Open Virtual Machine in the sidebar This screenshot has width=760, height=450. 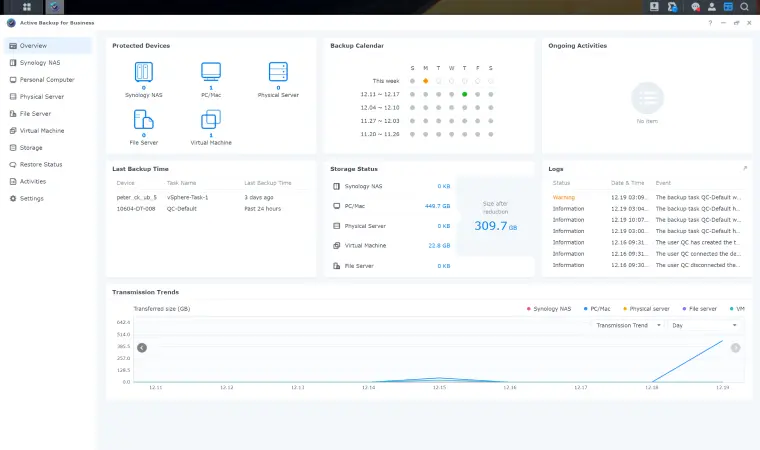[48, 130]
